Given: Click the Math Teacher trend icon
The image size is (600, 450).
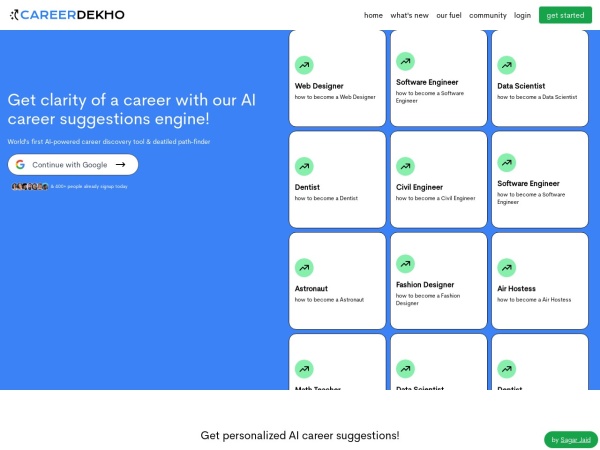Looking at the screenshot, I should coord(304,369).
